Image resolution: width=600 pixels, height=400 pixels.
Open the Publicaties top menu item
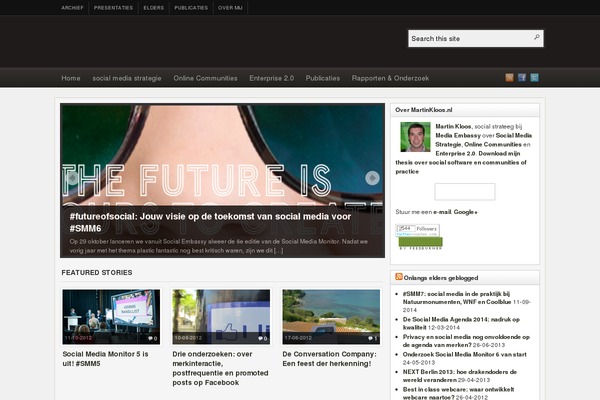[191, 8]
